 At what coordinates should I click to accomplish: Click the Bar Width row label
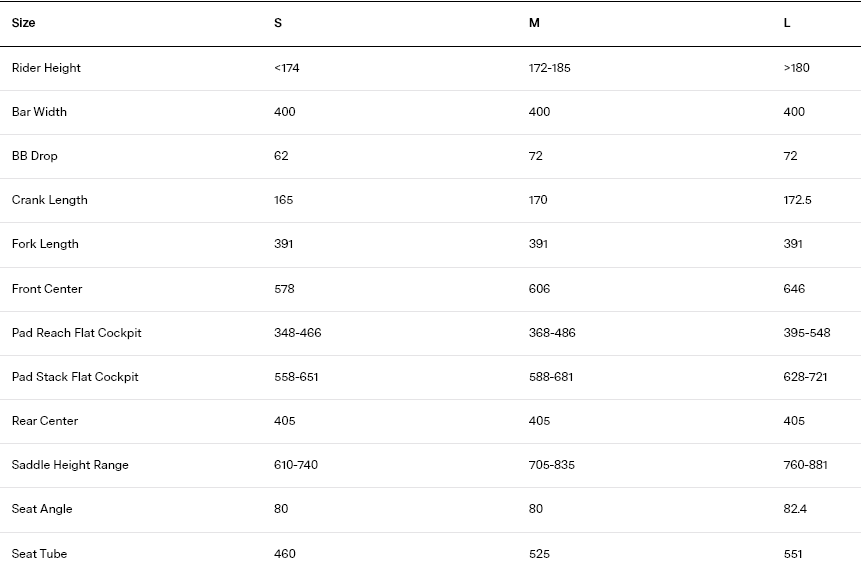point(39,112)
